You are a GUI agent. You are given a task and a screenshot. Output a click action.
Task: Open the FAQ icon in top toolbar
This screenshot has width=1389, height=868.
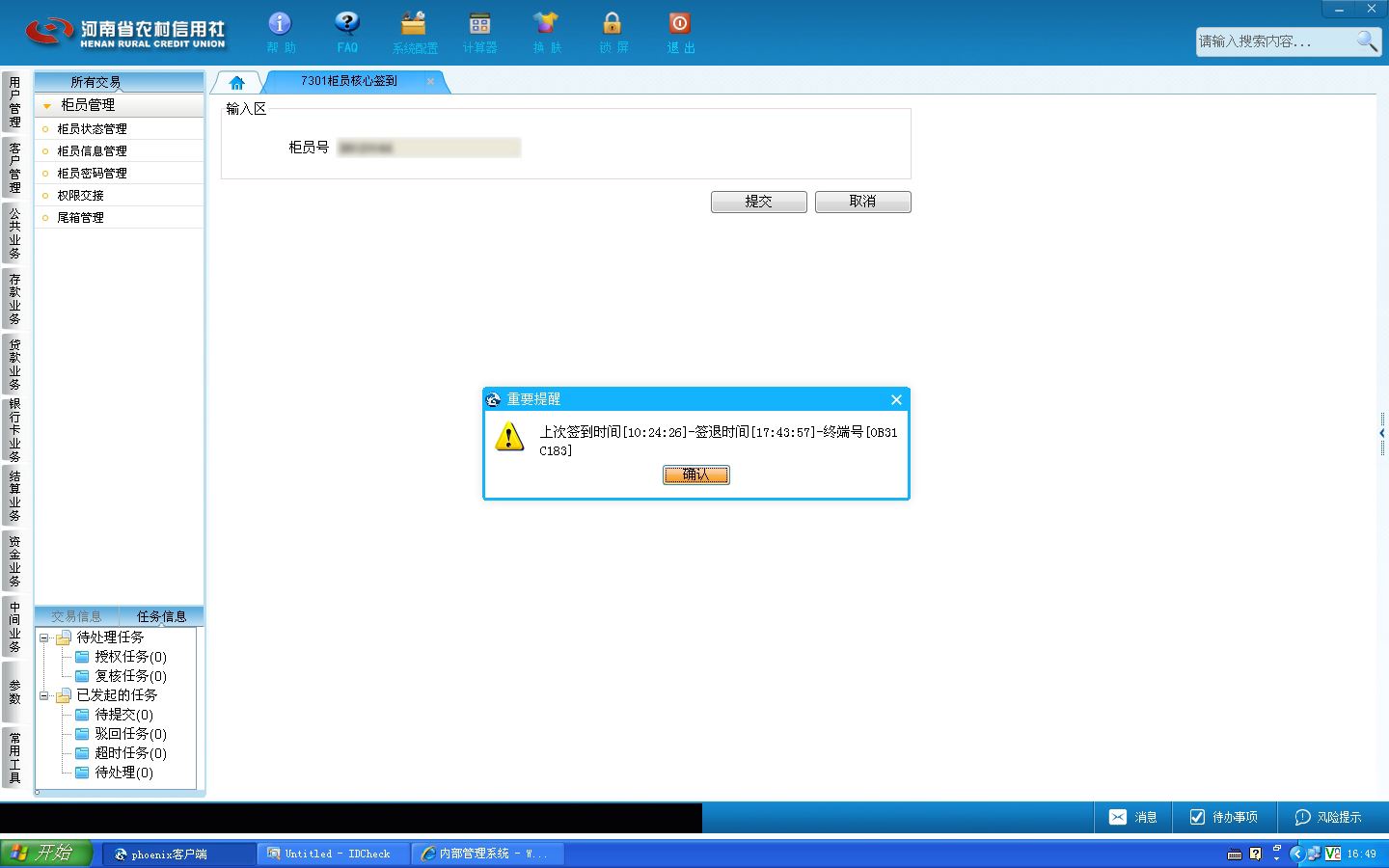347,33
